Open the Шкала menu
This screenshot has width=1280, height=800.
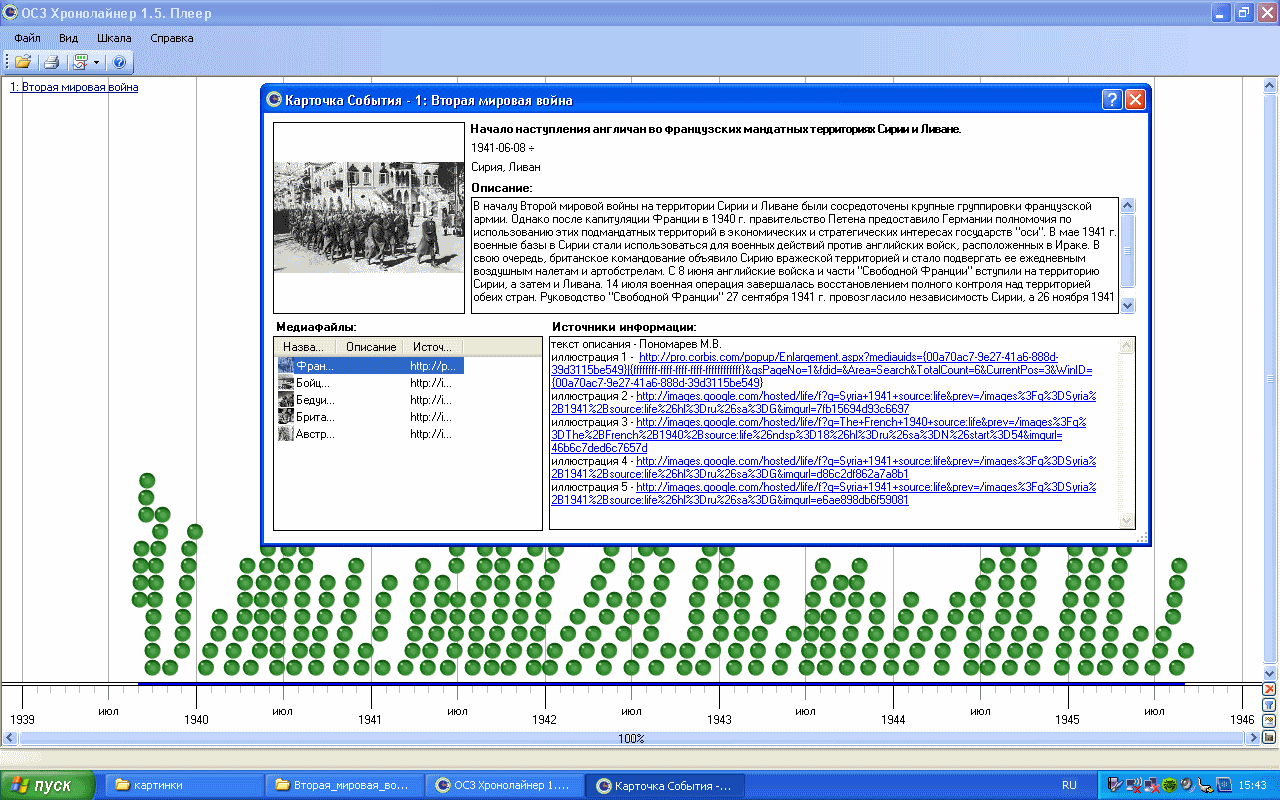pos(114,38)
